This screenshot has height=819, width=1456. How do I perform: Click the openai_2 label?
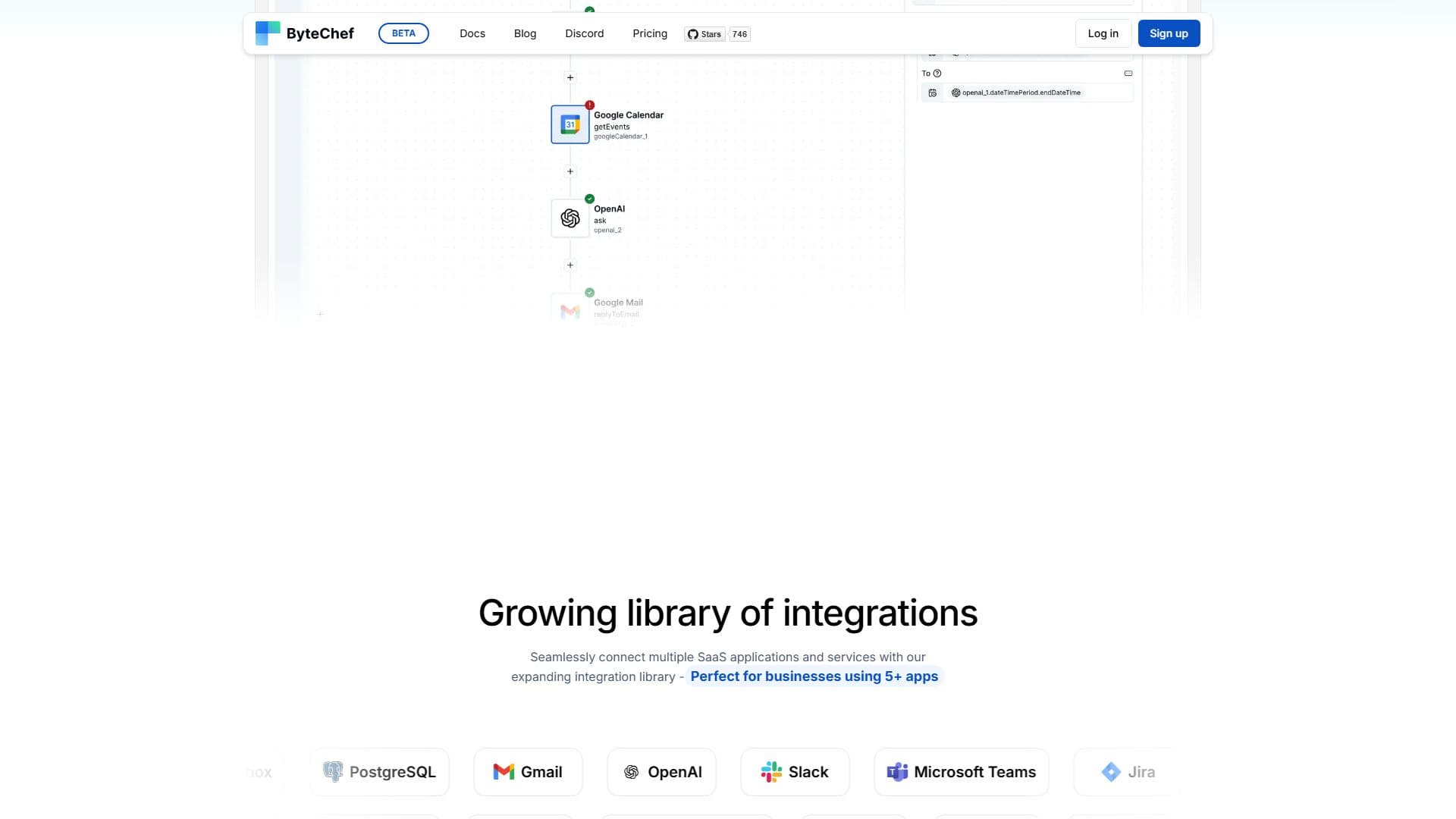(607, 230)
